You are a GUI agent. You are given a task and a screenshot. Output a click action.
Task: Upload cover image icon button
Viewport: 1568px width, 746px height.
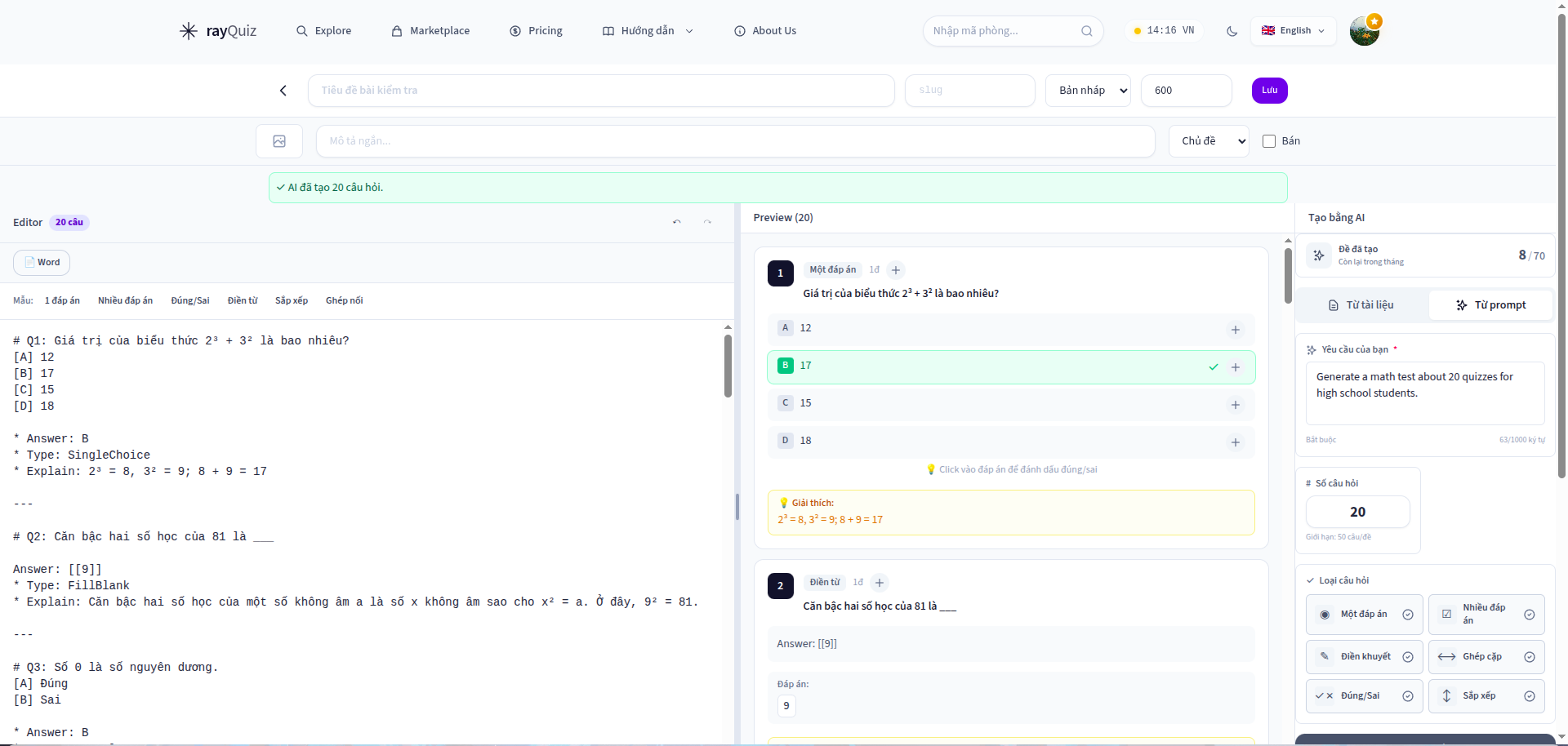(x=279, y=141)
